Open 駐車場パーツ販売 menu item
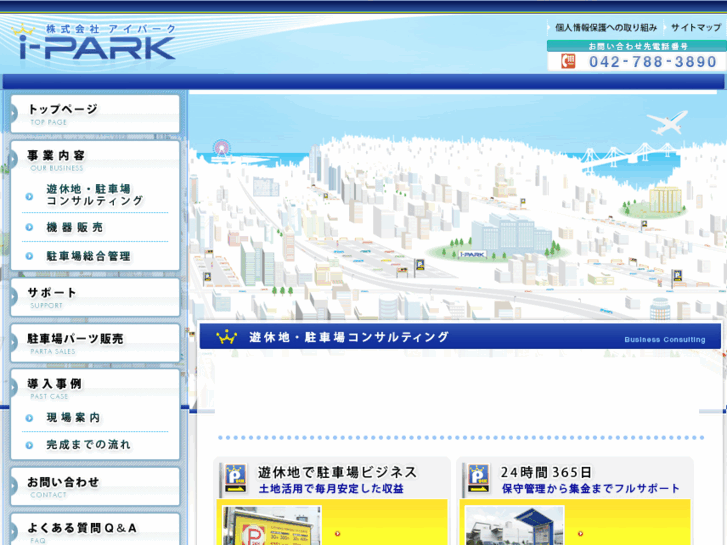The width and height of the screenshot is (727, 545). click(95, 343)
